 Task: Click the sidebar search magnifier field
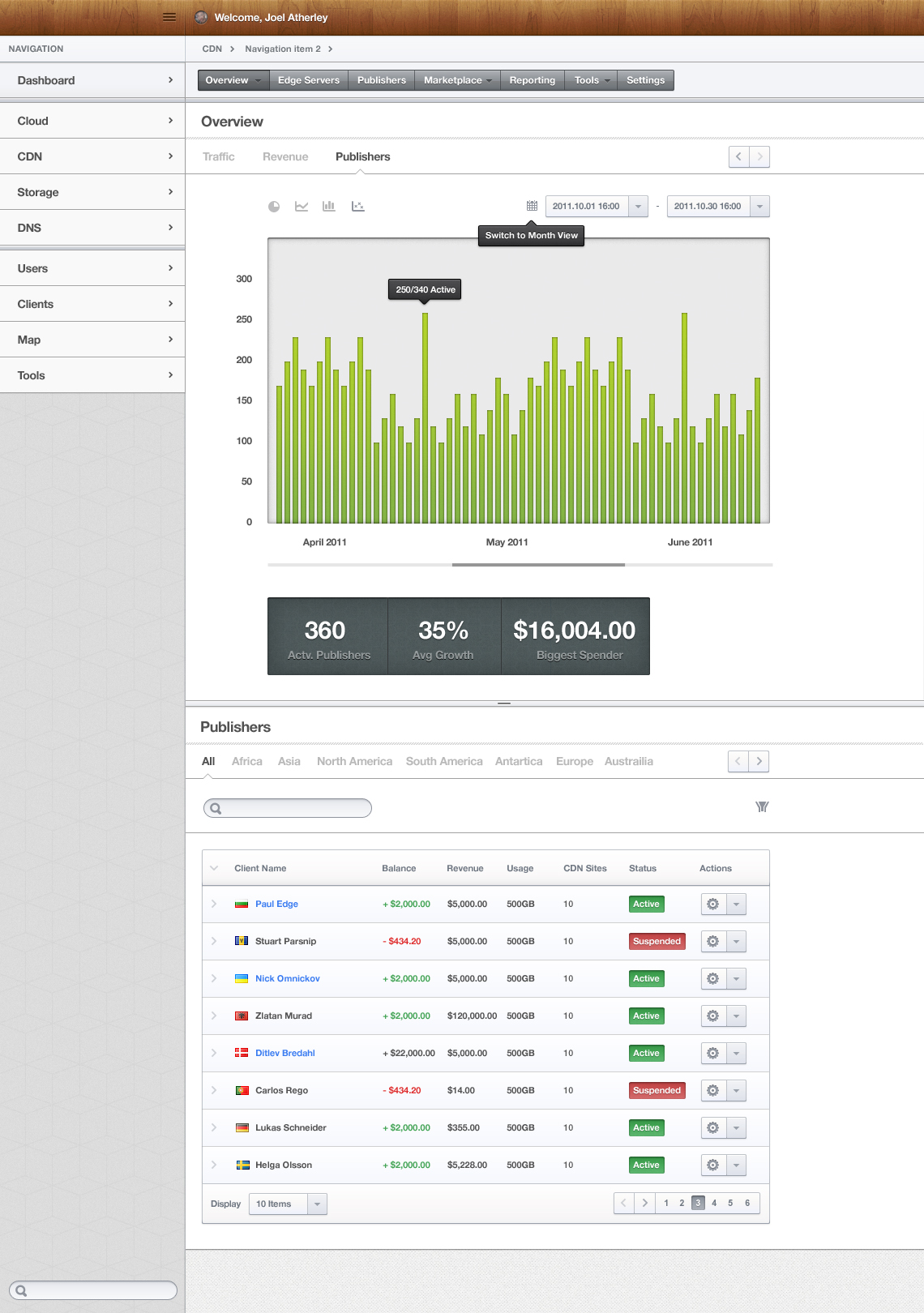coord(93,1290)
